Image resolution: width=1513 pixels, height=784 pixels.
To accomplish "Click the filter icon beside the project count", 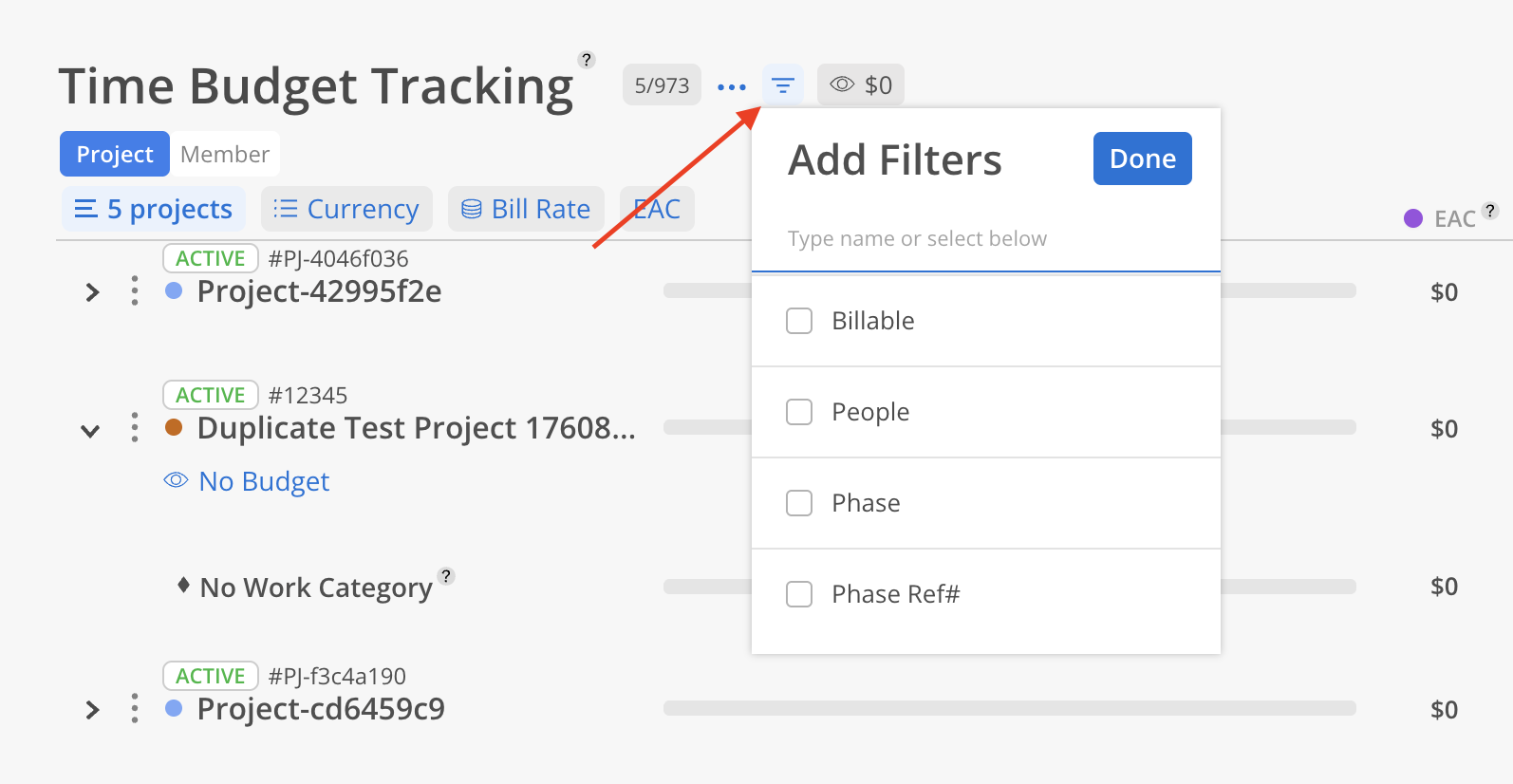I will [x=782, y=85].
